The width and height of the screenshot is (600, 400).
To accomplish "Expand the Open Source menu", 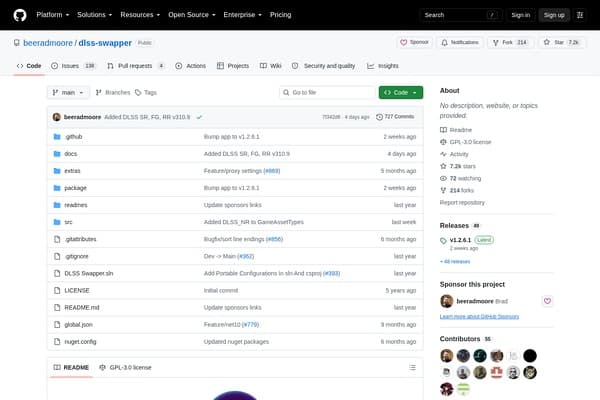I will point(192,15).
